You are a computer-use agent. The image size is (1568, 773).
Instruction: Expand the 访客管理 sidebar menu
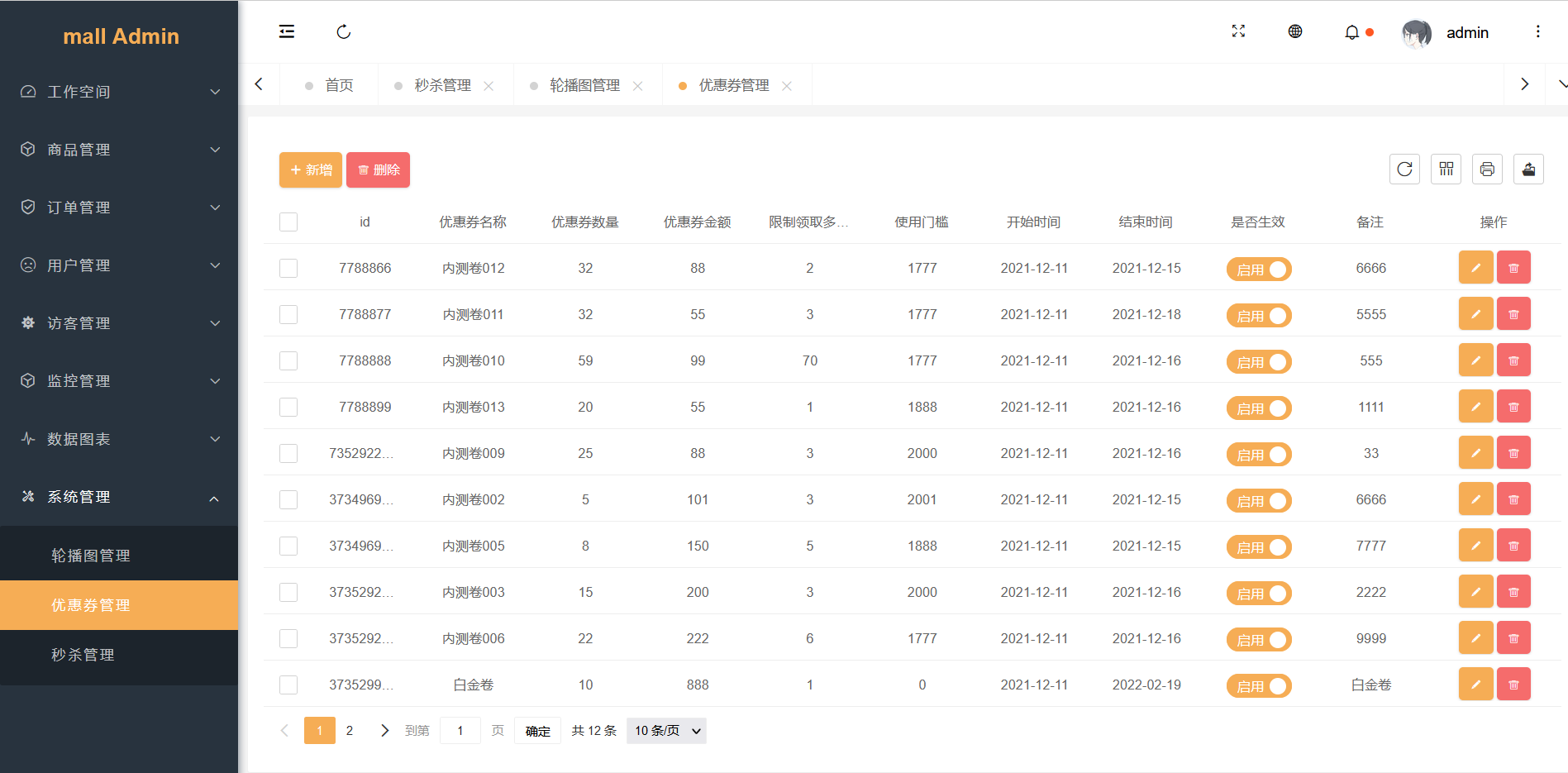tap(119, 323)
